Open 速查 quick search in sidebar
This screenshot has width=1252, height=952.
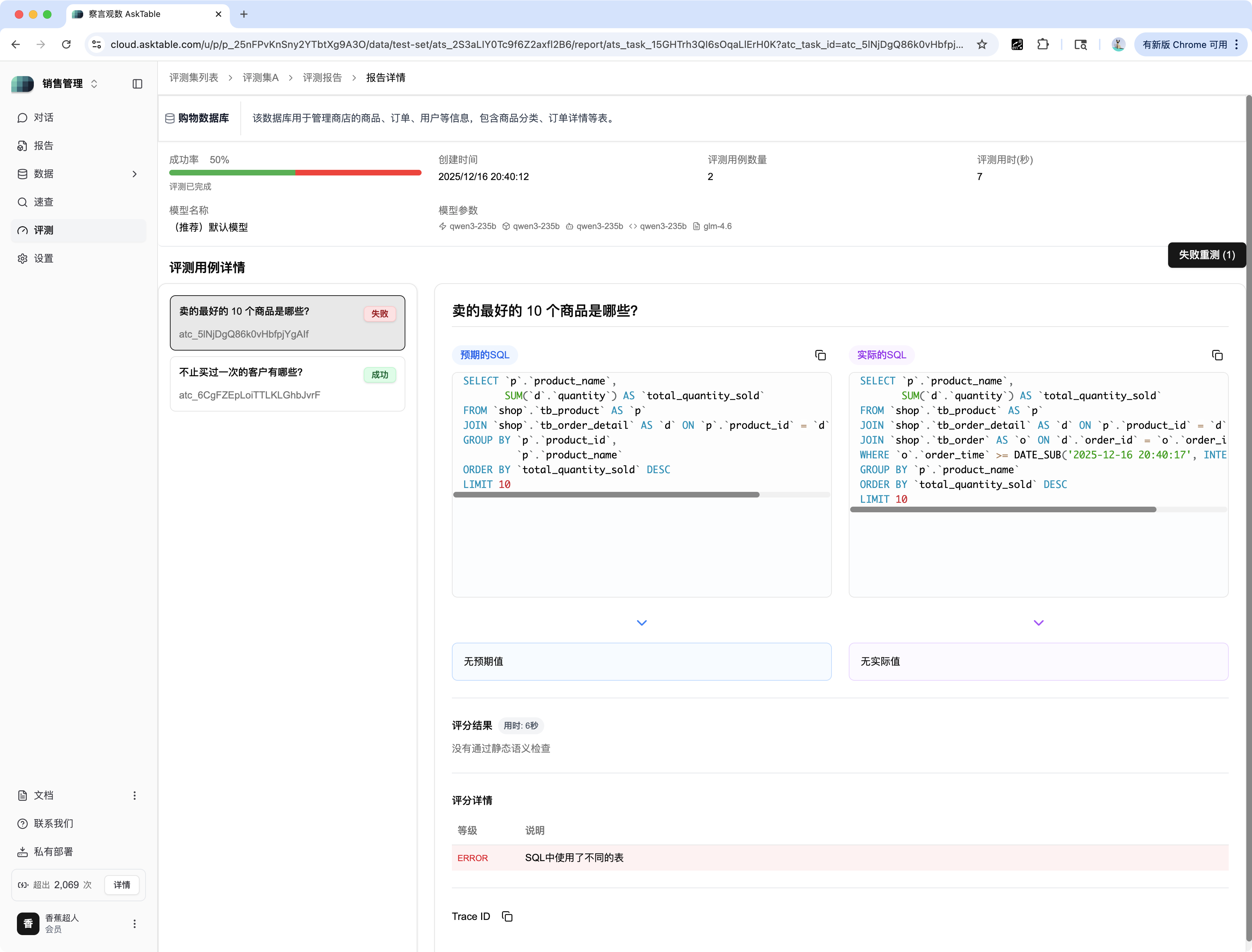(44, 202)
